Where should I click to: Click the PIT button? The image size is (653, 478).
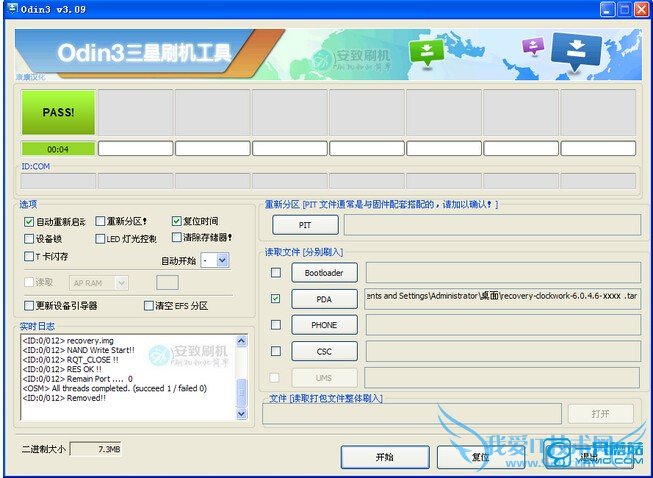(305, 225)
